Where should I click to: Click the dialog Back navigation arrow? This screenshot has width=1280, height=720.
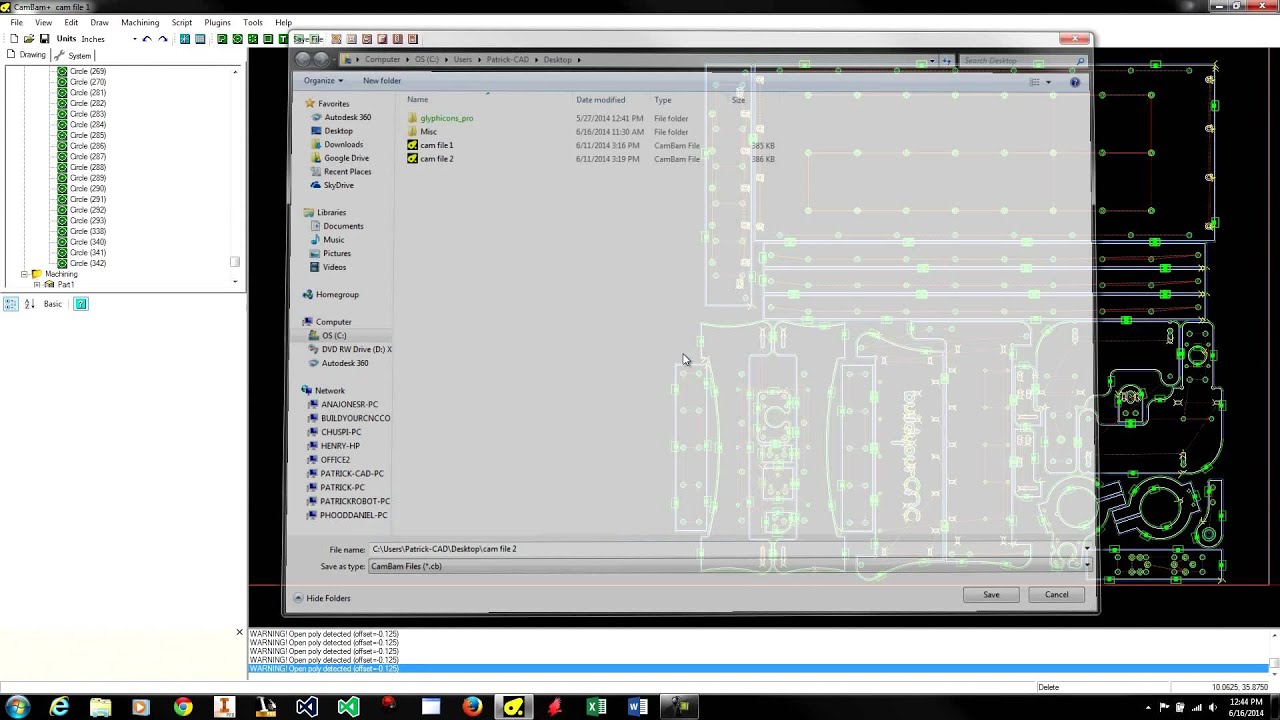304,59
